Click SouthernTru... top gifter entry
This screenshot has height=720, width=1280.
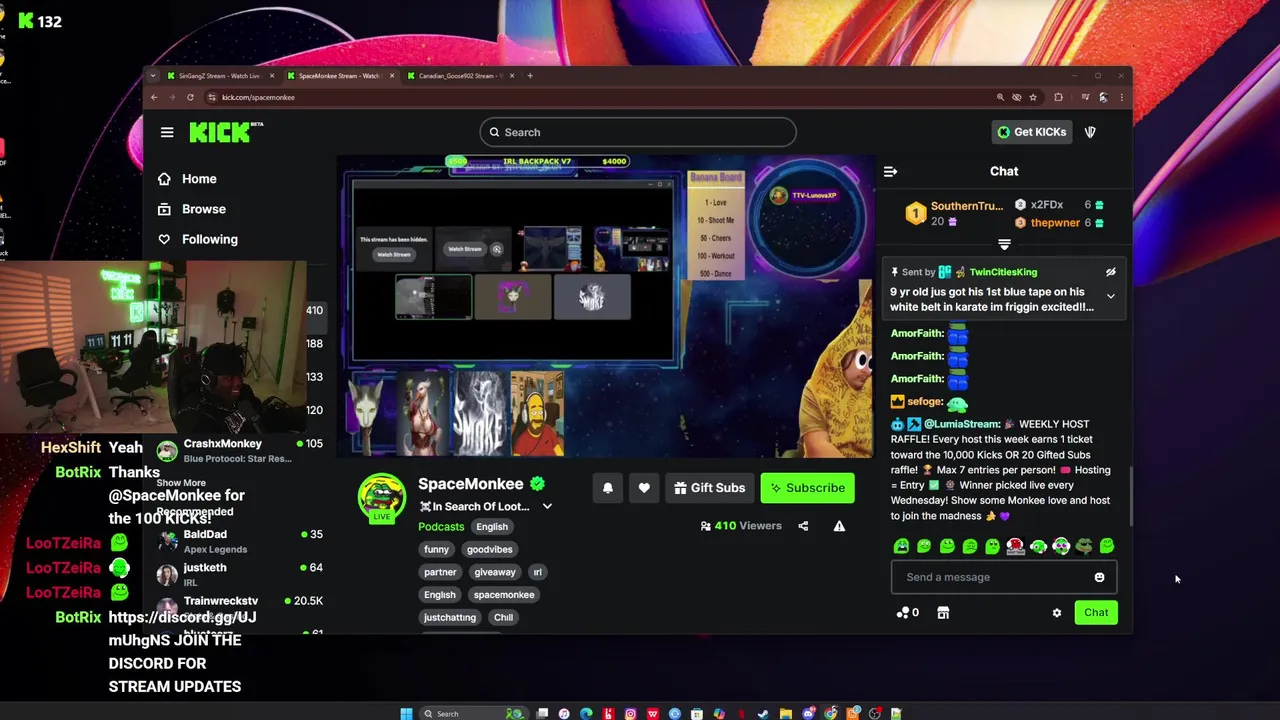(x=953, y=213)
